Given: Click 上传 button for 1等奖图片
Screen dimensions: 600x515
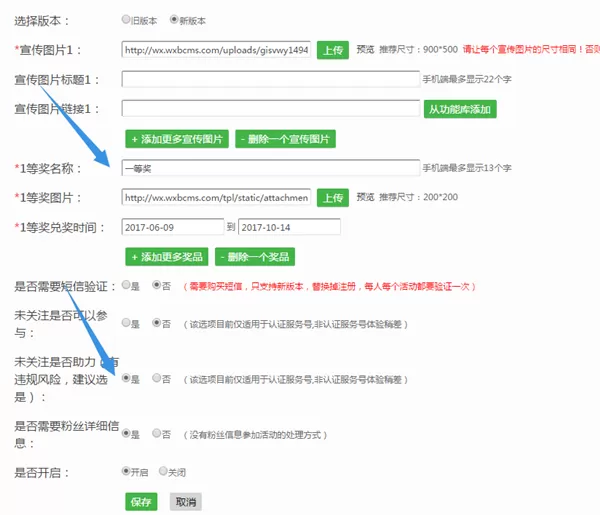Looking at the screenshot, I should pos(333,198).
